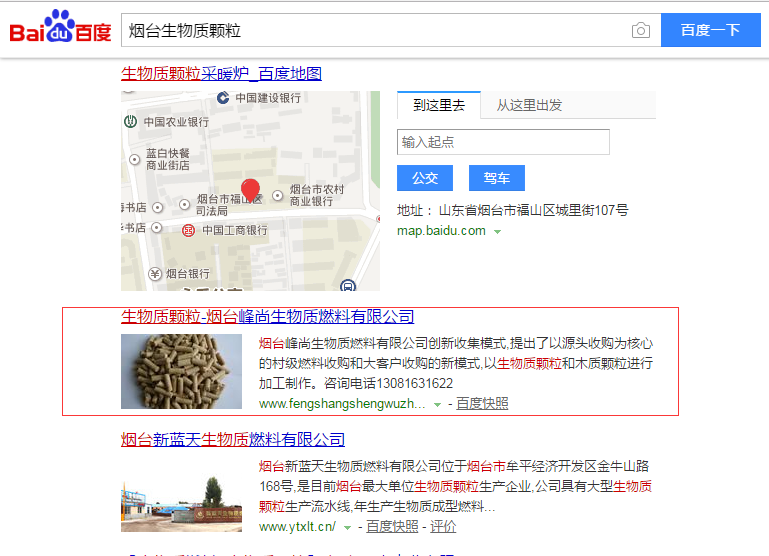Expand the arrow next to fengshangshengwuzh URL
Image resolution: width=769 pixels, height=556 pixels.
437,405
